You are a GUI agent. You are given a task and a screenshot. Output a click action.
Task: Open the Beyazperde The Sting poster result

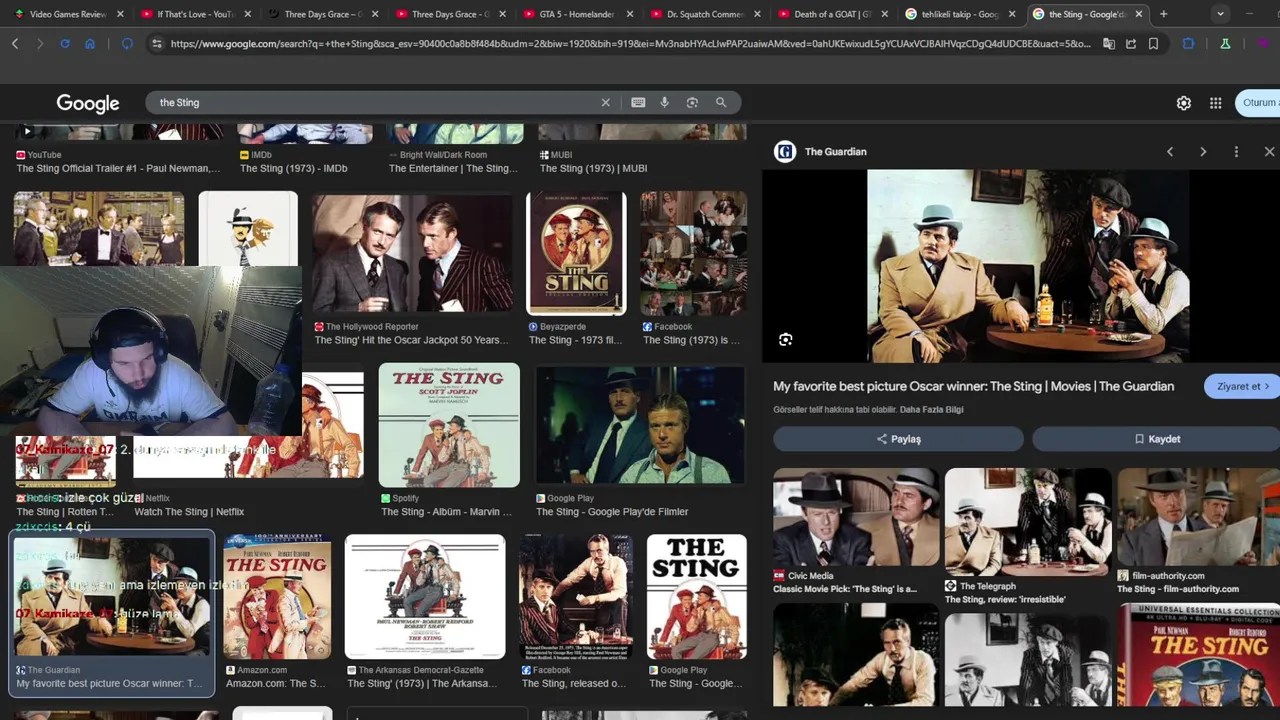pyautogui.click(x=576, y=253)
